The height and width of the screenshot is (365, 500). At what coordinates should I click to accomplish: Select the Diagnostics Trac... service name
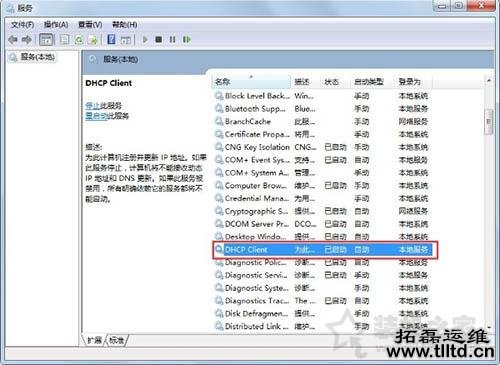coord(257,301)
